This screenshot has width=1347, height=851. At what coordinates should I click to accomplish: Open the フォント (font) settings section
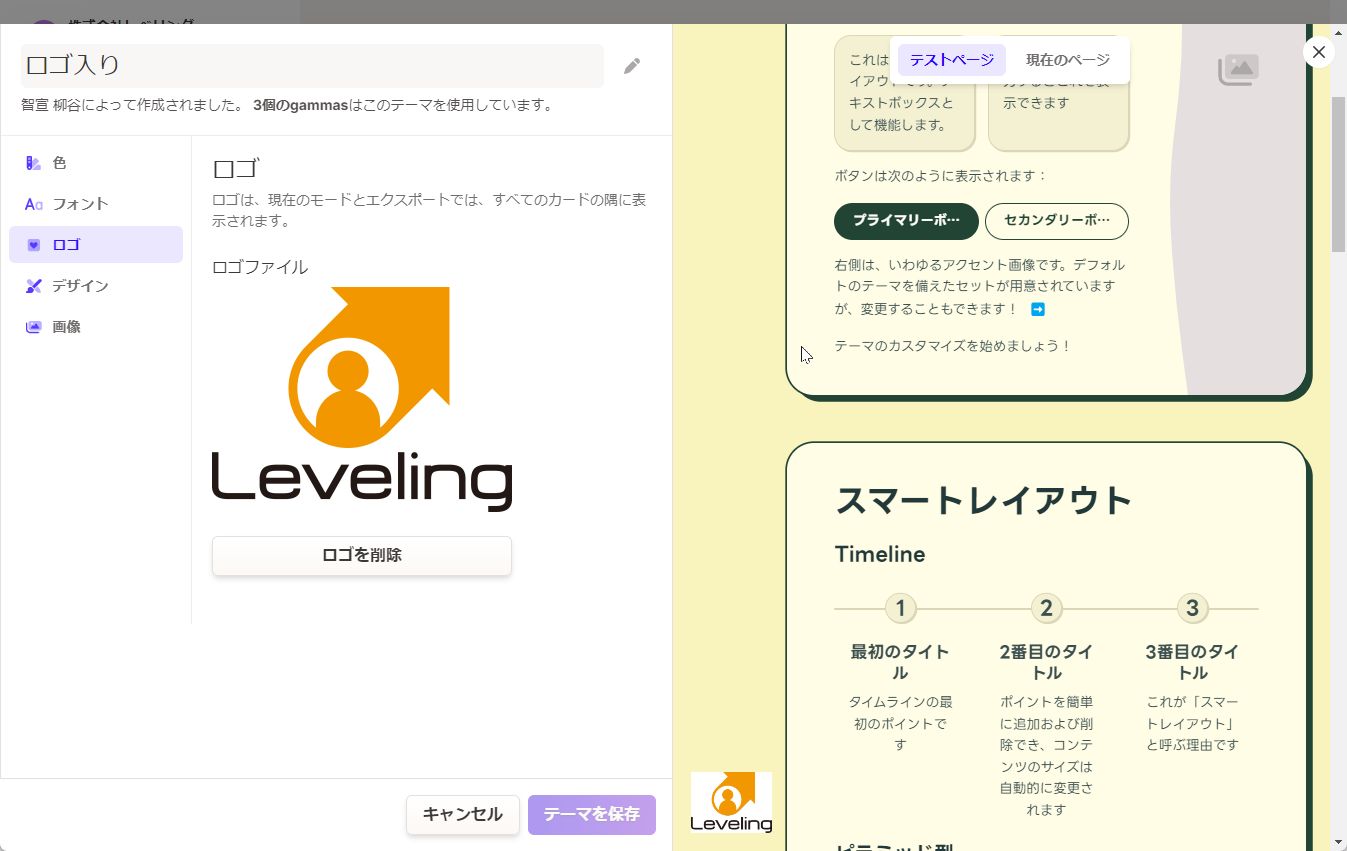[x=81, y=203]
